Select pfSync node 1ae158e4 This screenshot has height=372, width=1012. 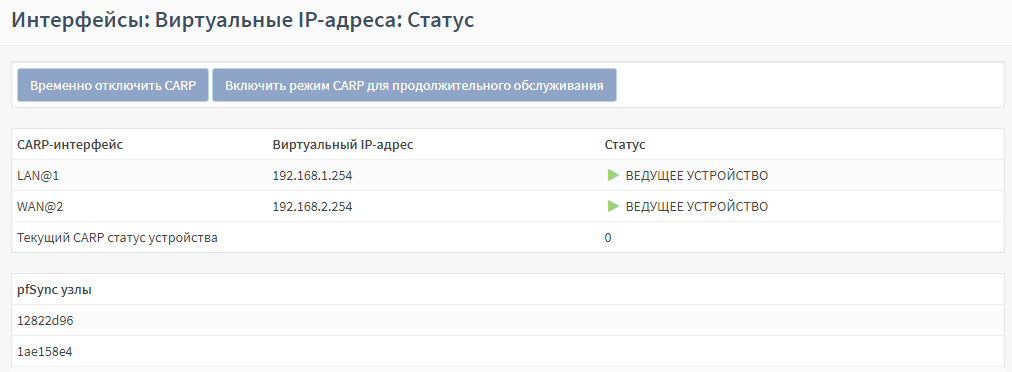(45, 351)
